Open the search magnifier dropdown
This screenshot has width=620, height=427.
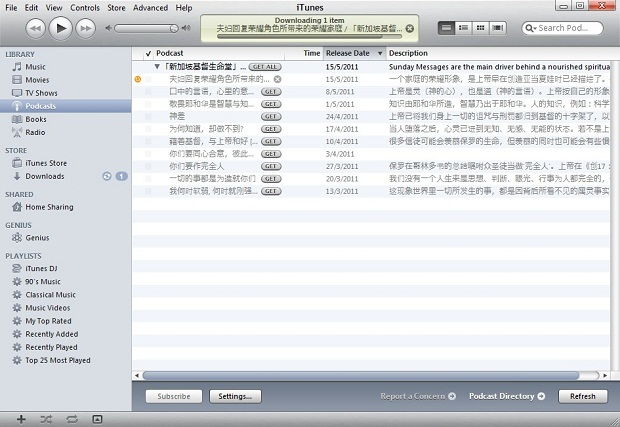click(x=531, y=28)
